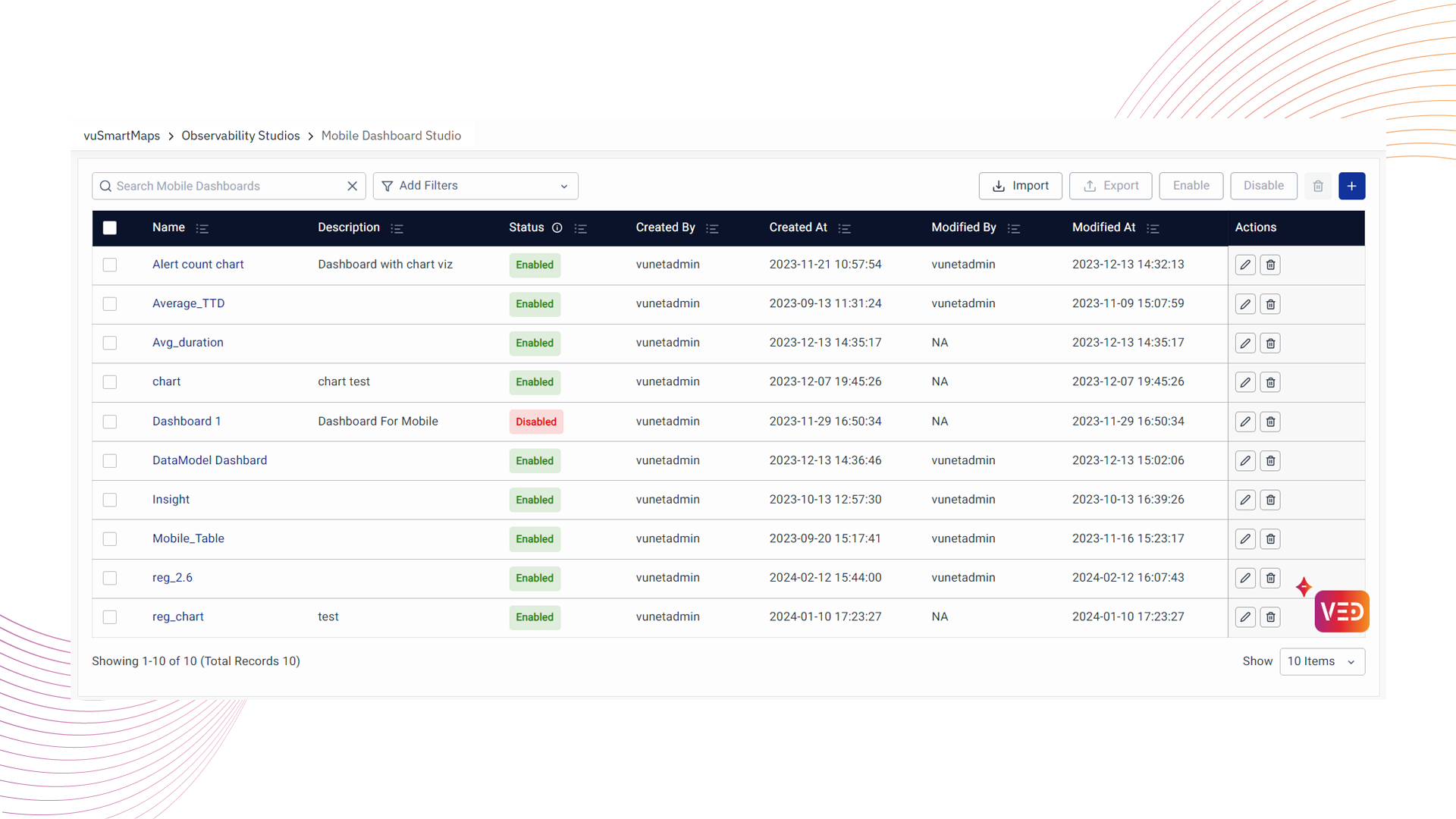Open the 10 Items page size dropdown

pyautogui.click(x=1322, y=661)
